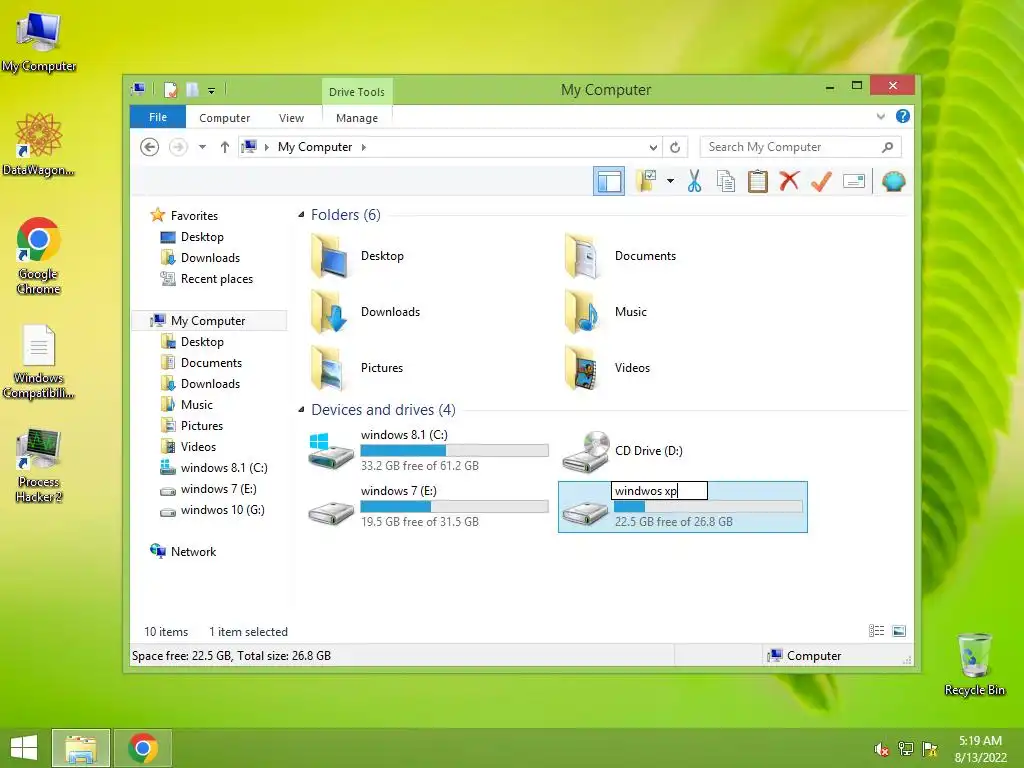Click windows 8.1 (C:) capacity bar

pos(455,451)
